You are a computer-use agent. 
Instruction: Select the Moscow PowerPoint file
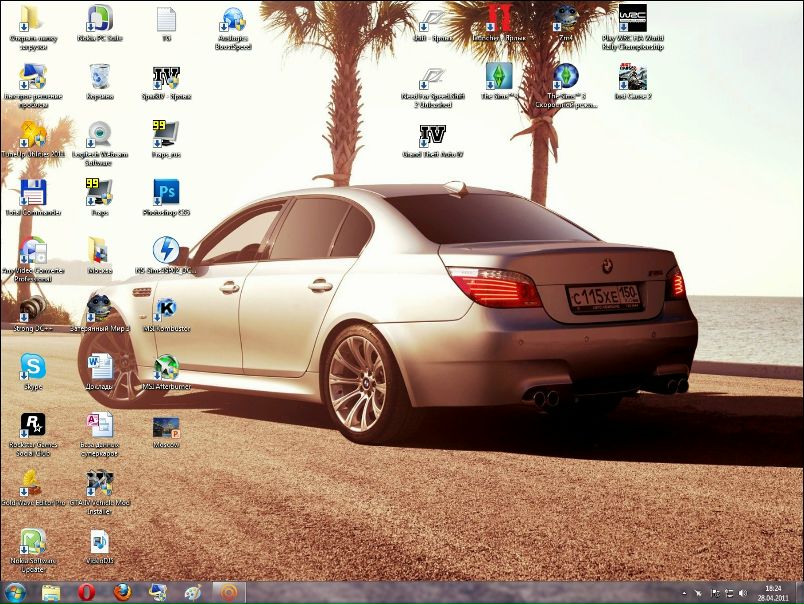[x=166, y=428]
